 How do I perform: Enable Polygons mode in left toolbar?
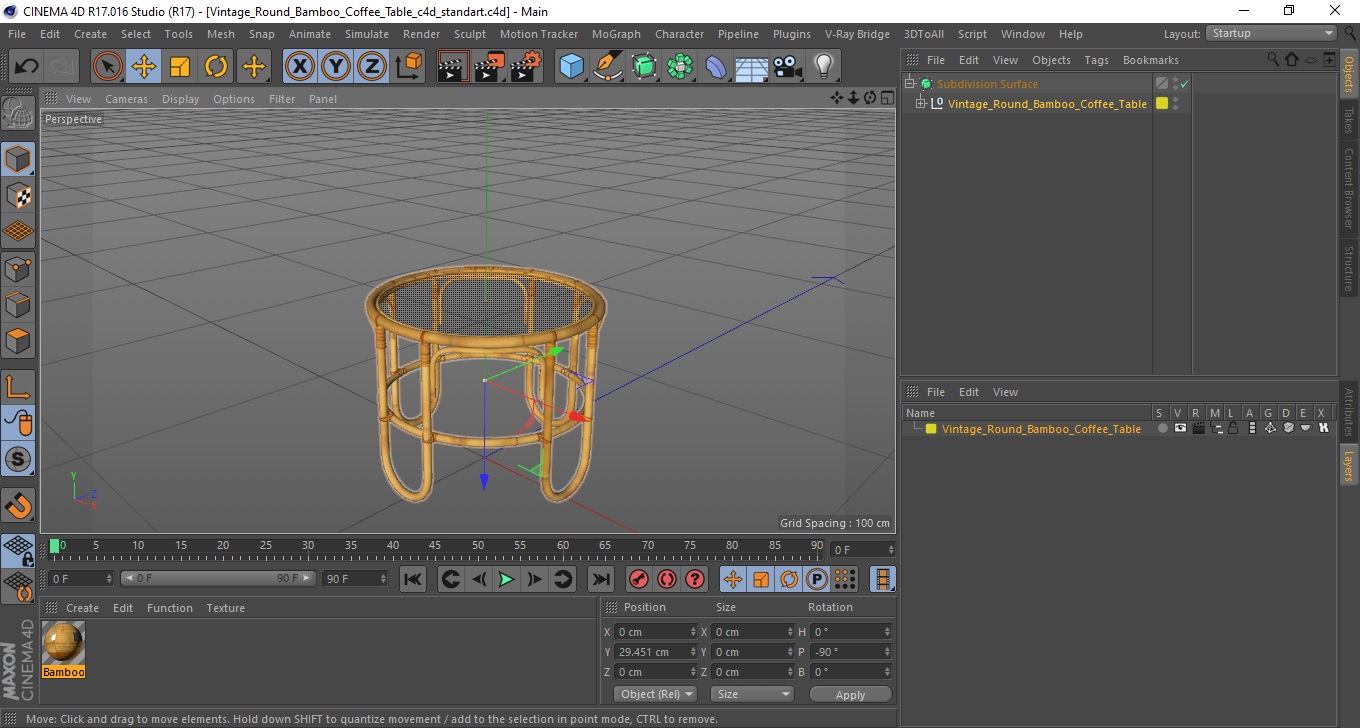click(x=18, y=341)
